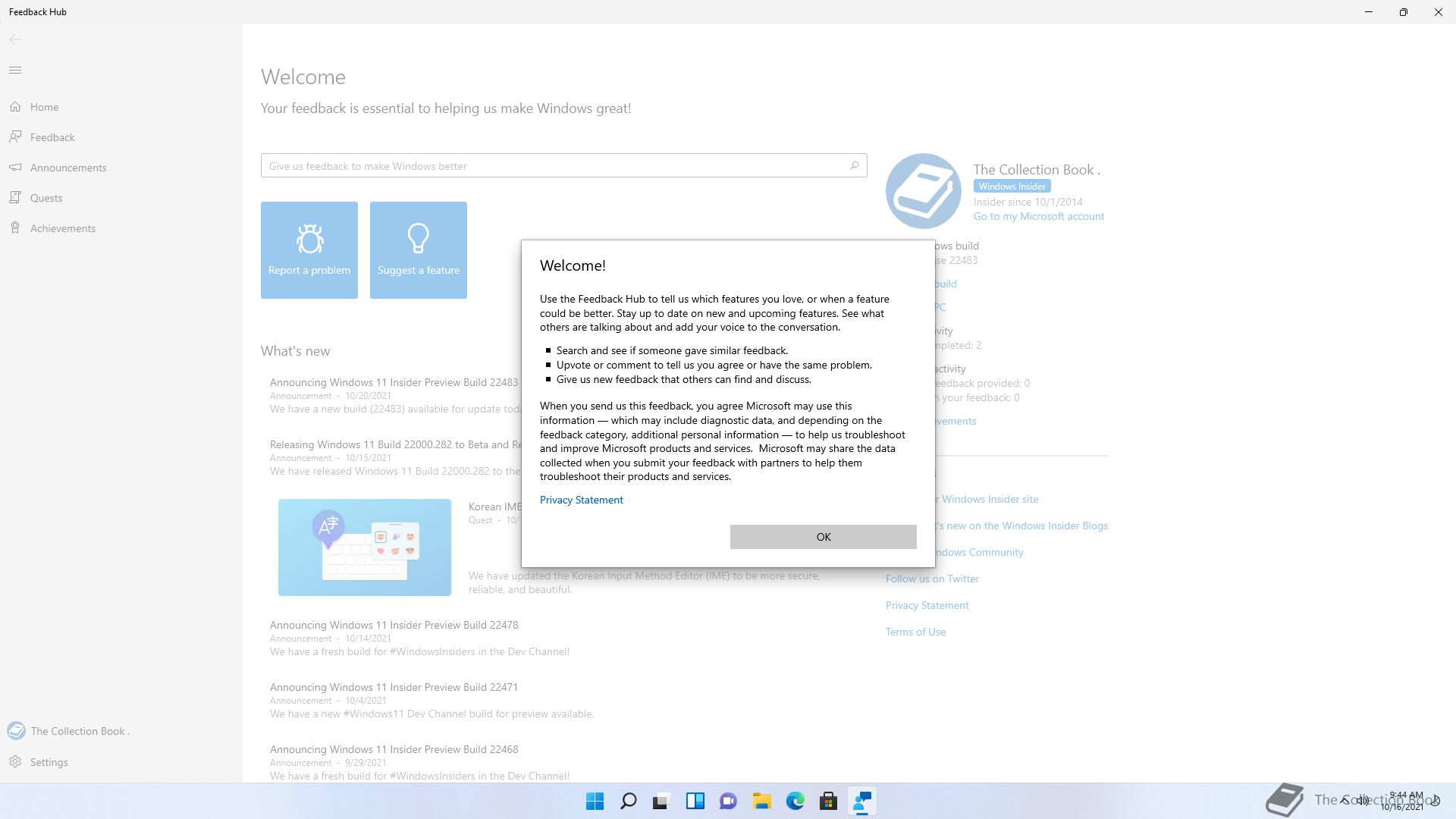Click the Announcements megaphone icon
The height and width of the screenshot is (819, 1456).
(15, 167)
